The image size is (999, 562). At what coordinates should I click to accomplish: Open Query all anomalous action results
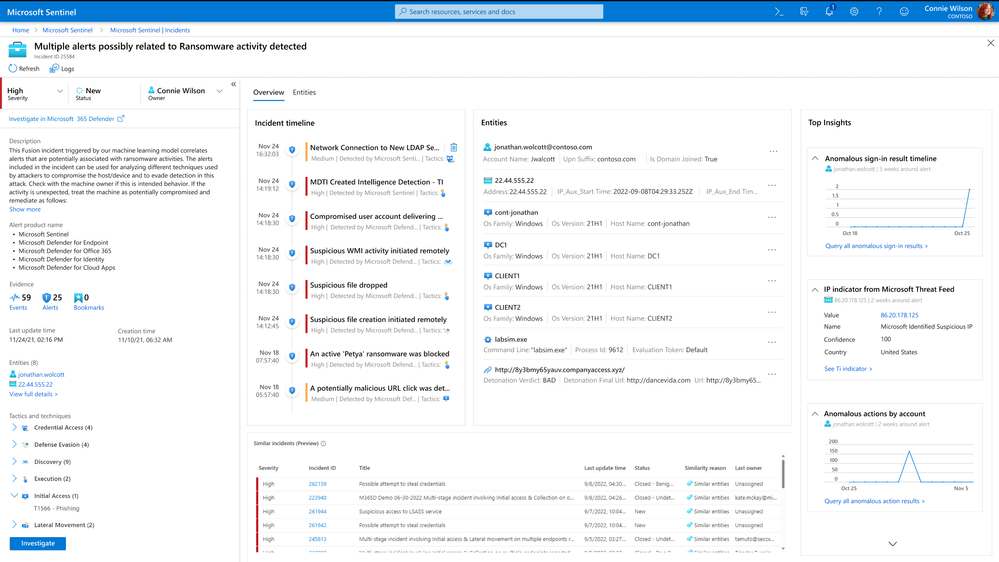click(x=874, y=501)
